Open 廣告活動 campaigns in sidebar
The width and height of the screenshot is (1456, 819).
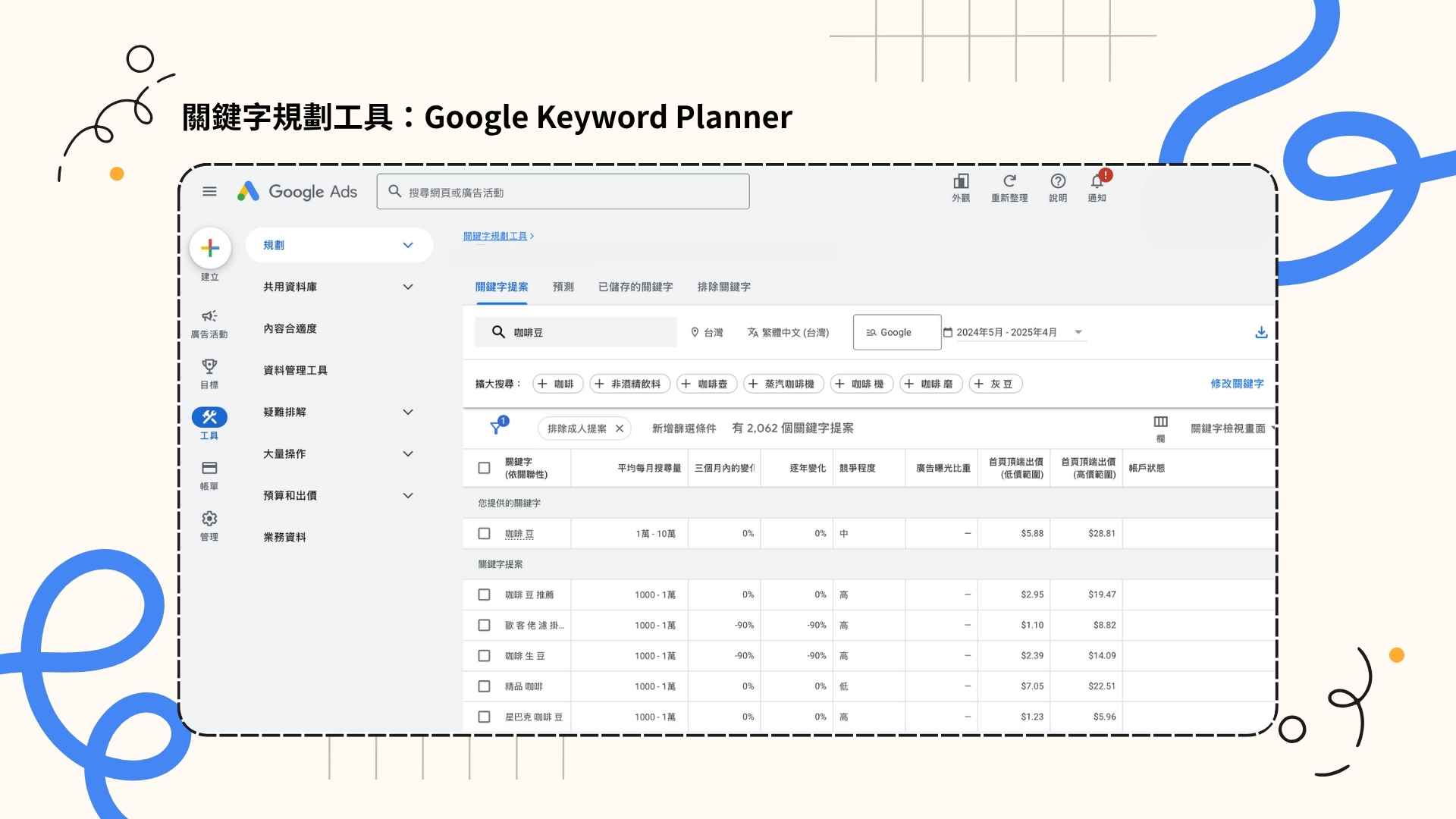click(x=209, y=323)
